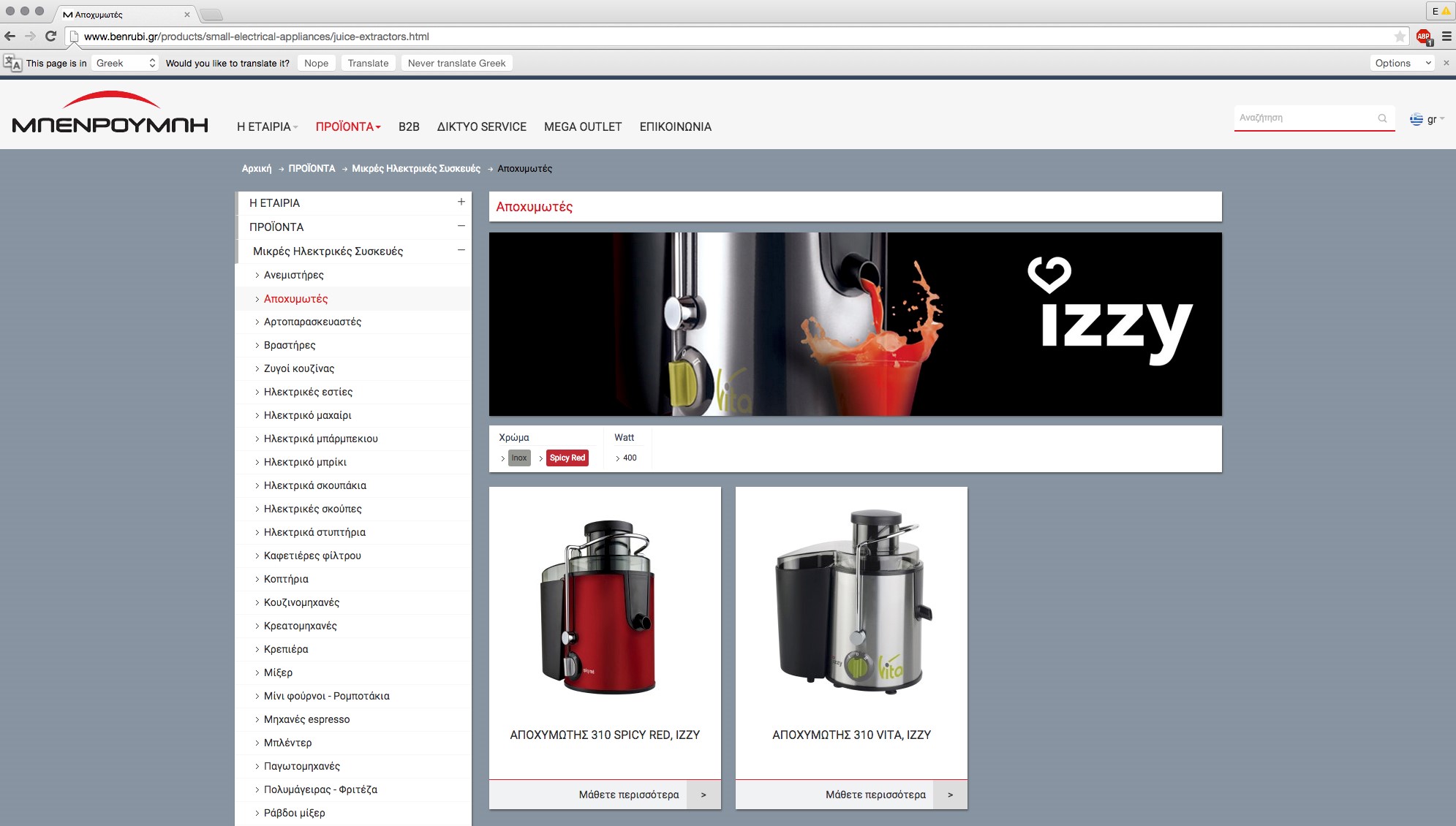Click the arrow button under Spicy Red juicer

click(704, 795)
